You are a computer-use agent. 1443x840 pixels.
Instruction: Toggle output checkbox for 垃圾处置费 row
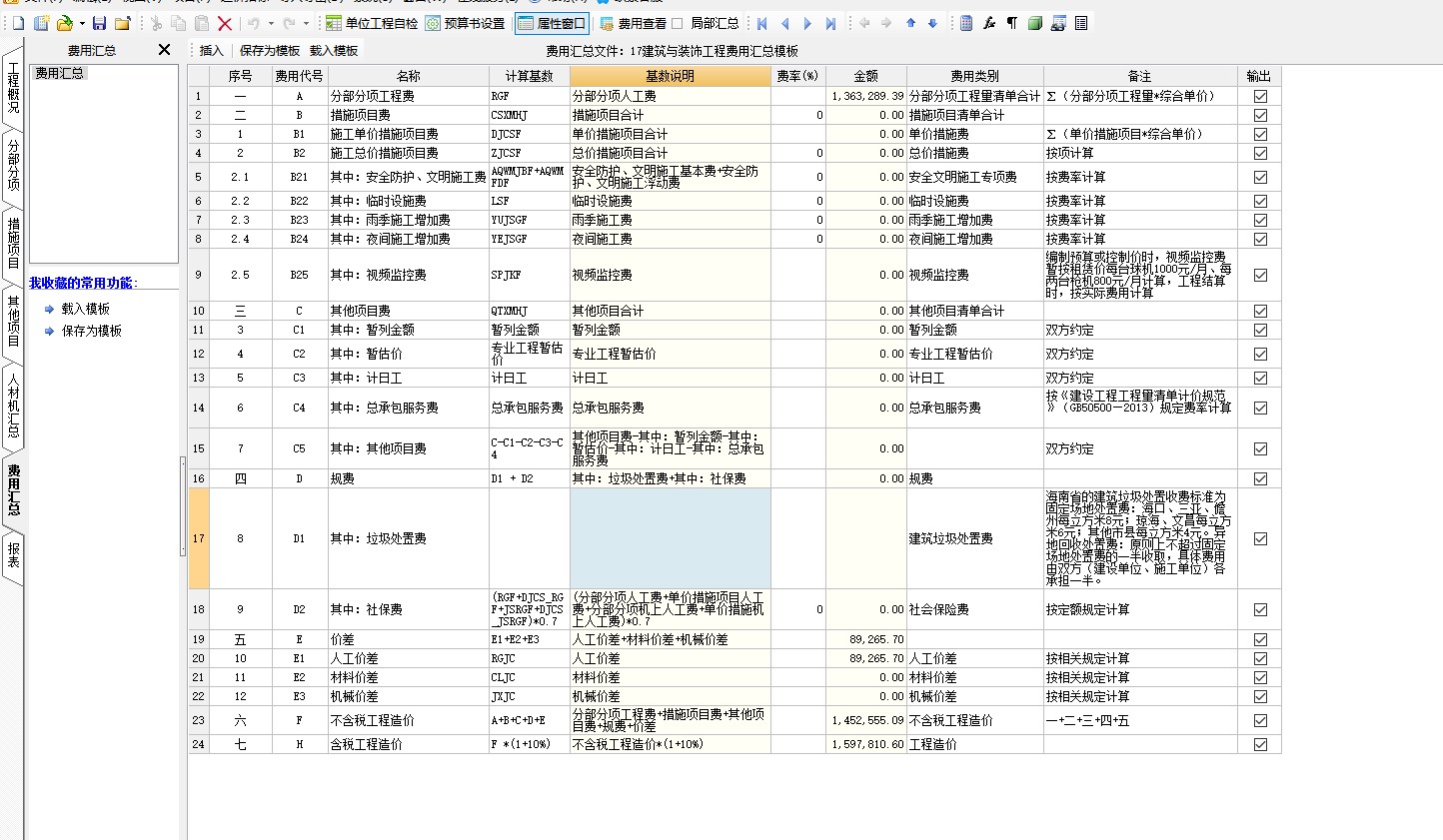point(1260,538)
